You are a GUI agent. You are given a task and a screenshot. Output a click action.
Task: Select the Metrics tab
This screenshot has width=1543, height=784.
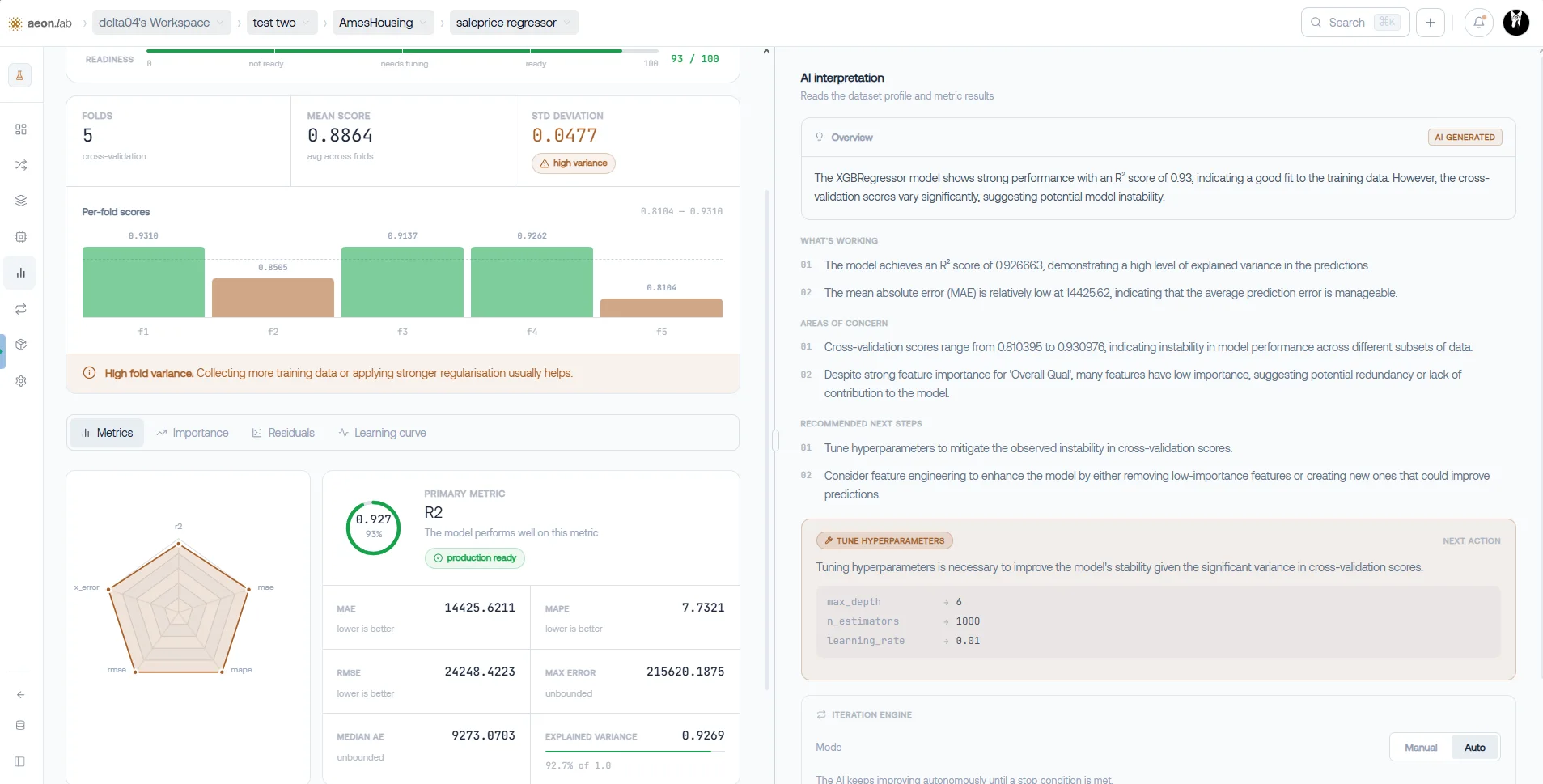click(107, 433)
